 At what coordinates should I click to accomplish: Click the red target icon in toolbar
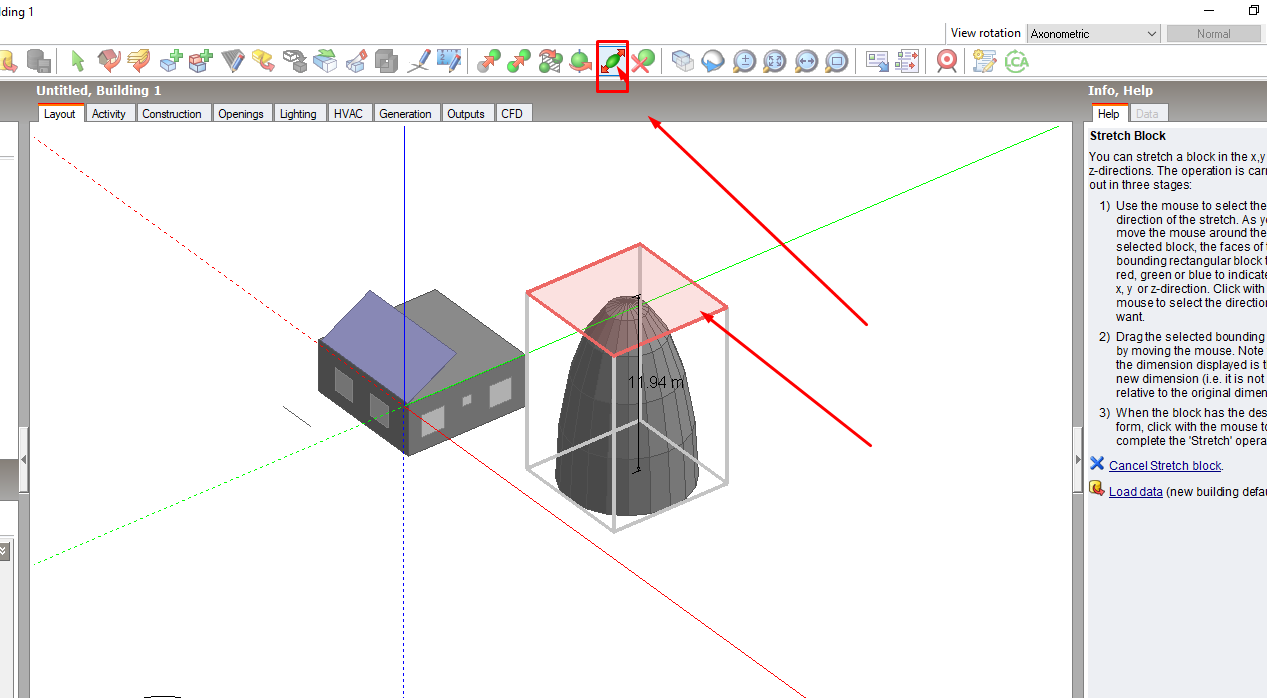pyautogui.click(x=946, y=61)
